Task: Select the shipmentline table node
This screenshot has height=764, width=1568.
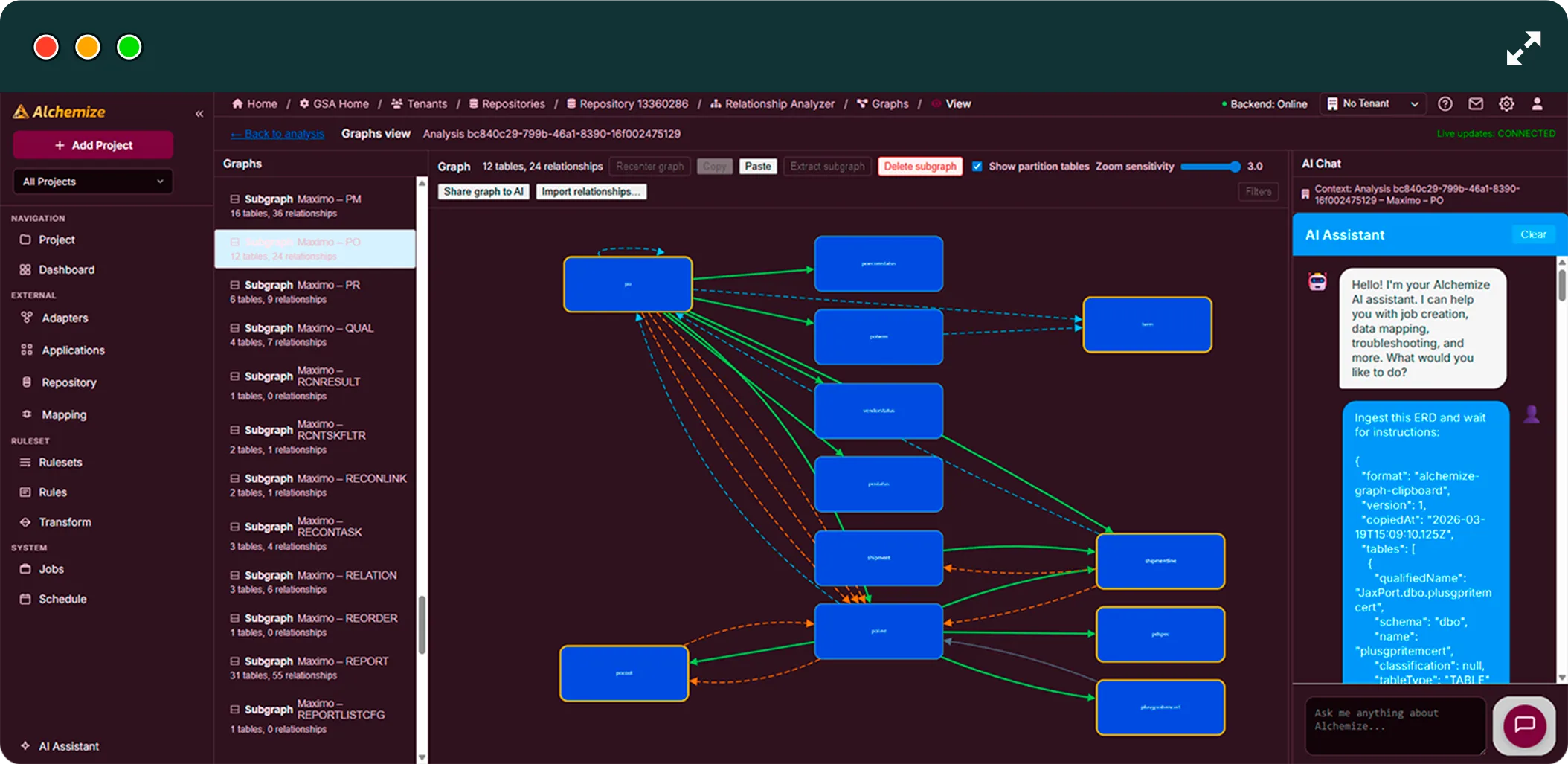Action: point(1160,561)
